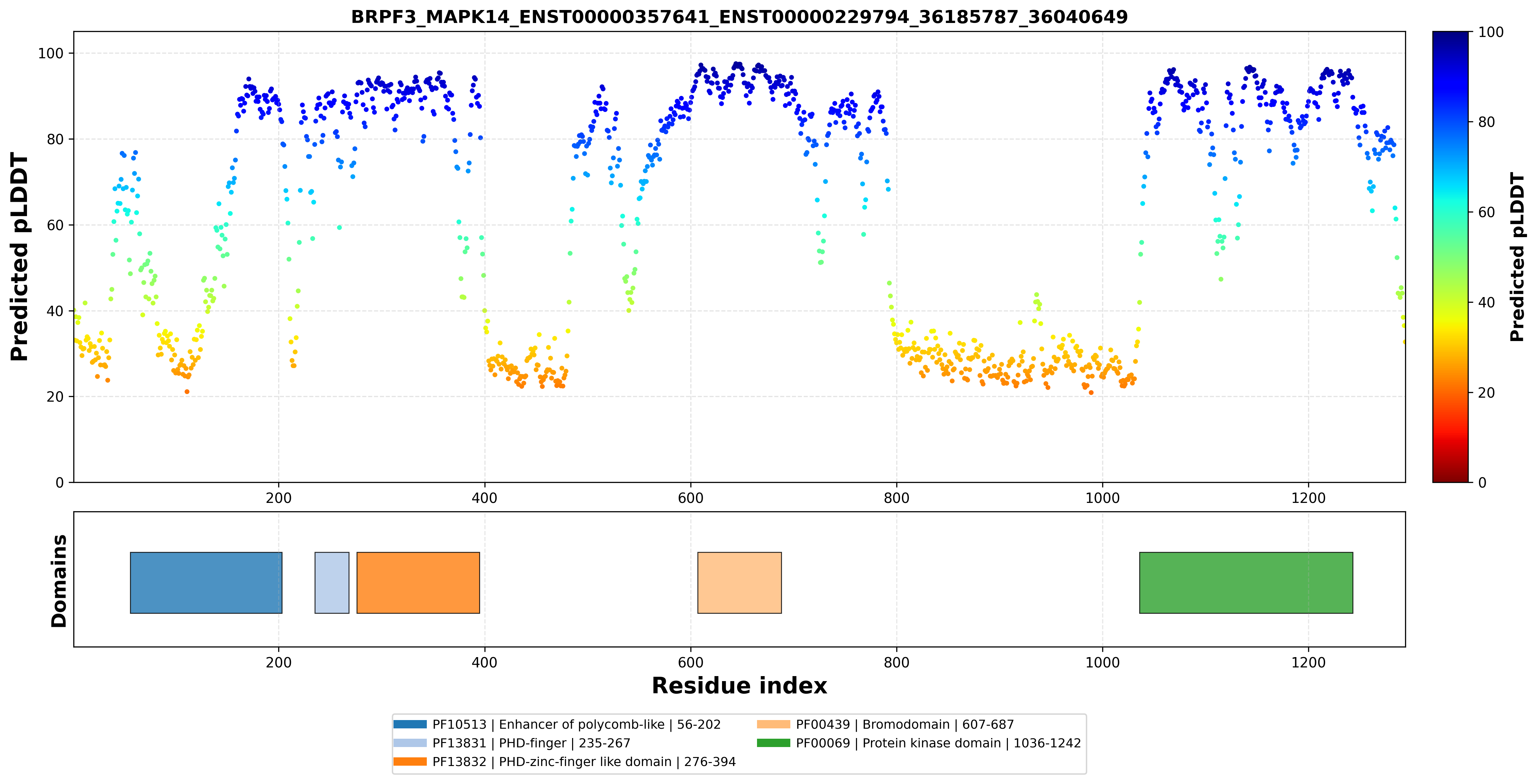Click the green Protein kinase domain bar
The width and height of the screenshot is (1537, 784).
pos(1246,583)
